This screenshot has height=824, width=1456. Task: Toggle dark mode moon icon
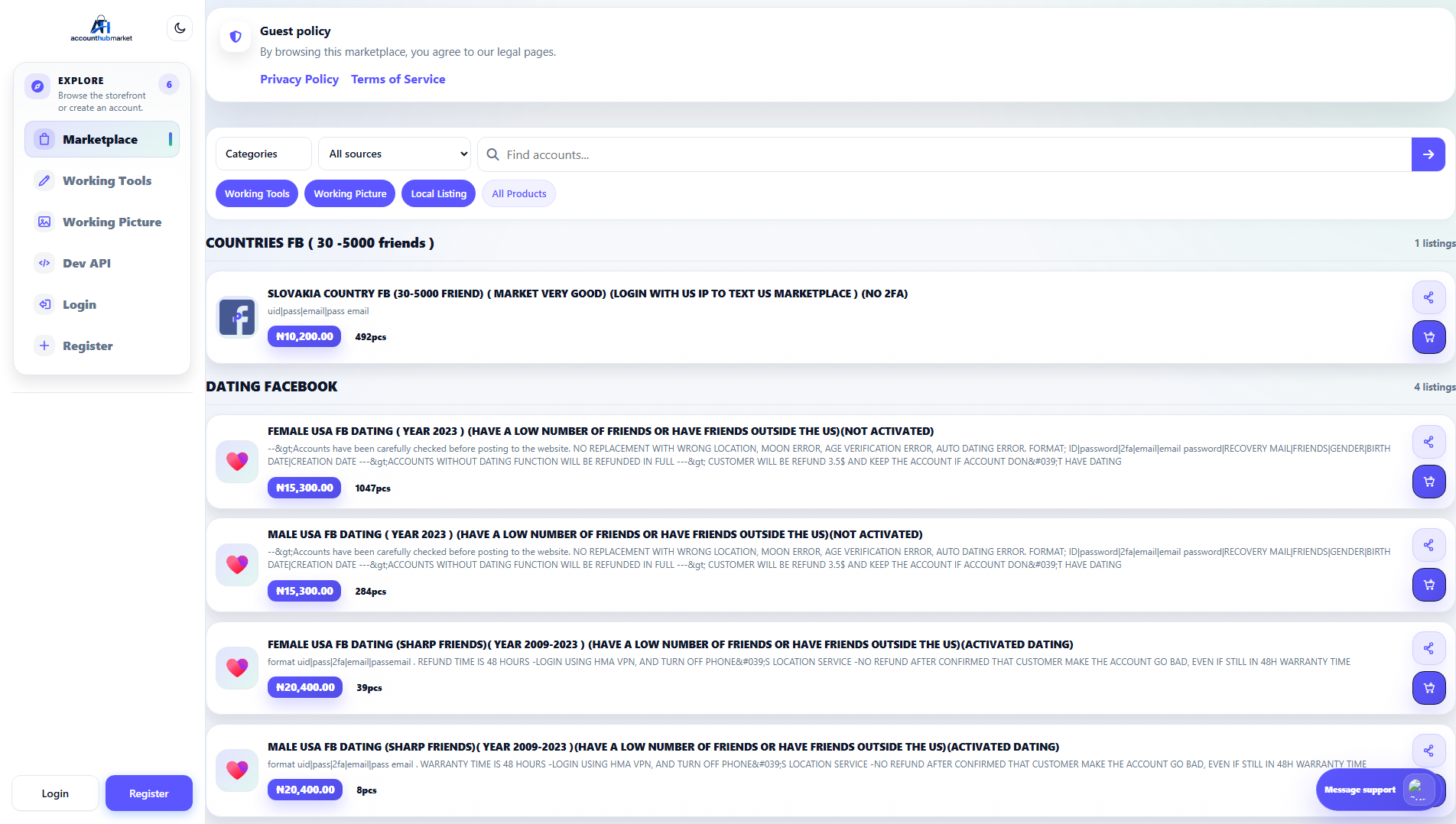[x=180, y=28]
